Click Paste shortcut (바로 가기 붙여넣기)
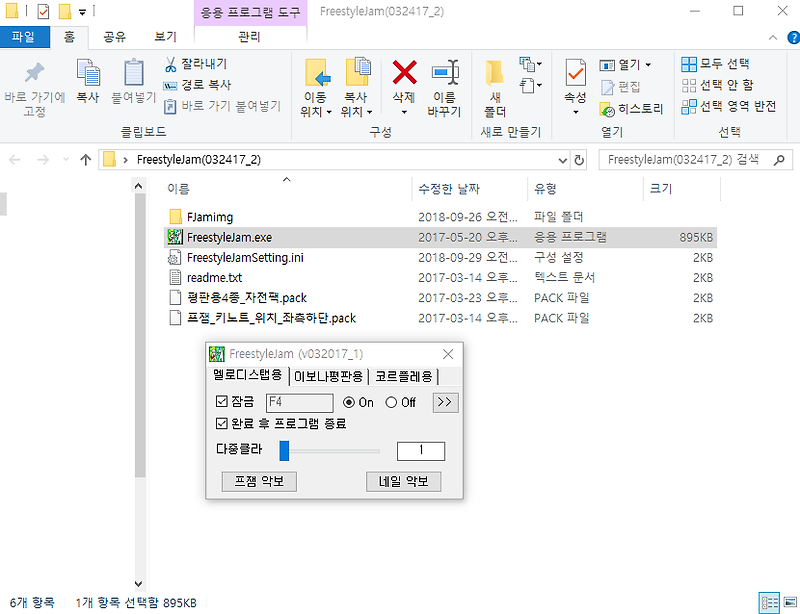Screen dimensions: 800x614 tap(222, 106)
